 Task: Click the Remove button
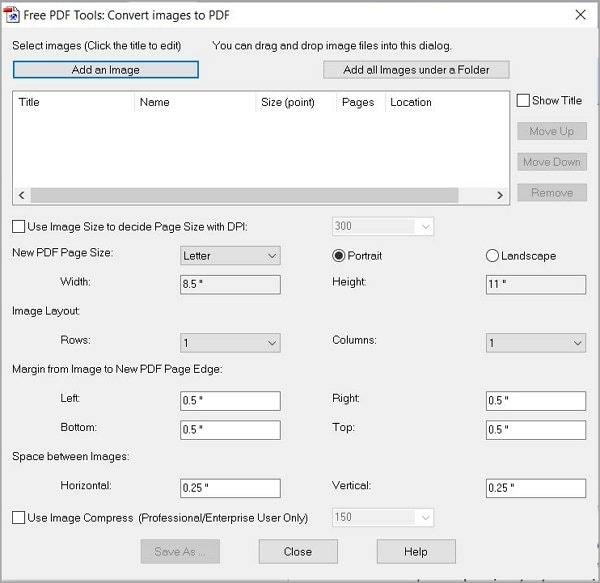pos(551,192)
